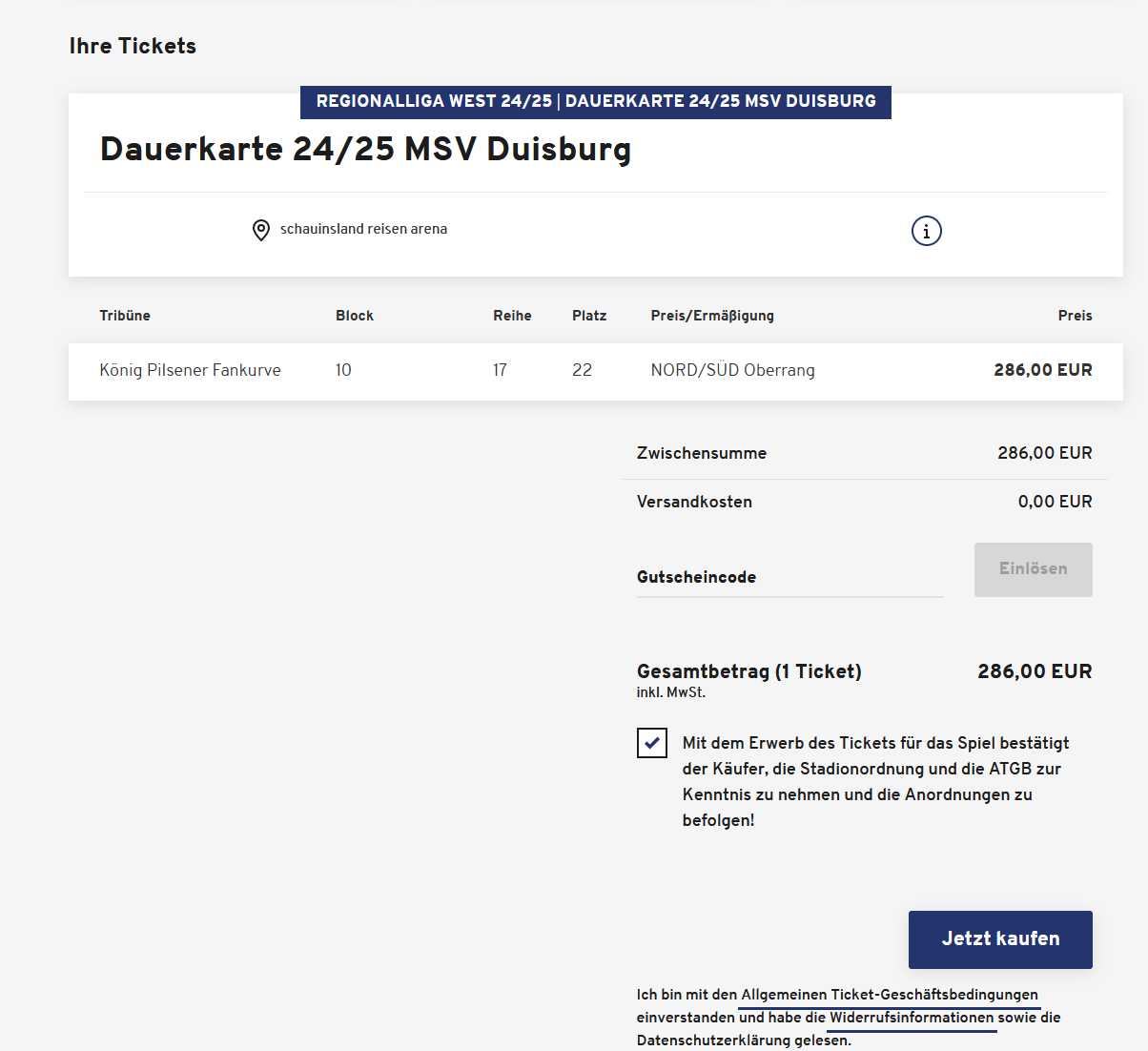The width and height of the screenshot is (1148, 1051).
Task: Click the Gesamtbetrag (1 Ticket) label
Action: point(749,671)
